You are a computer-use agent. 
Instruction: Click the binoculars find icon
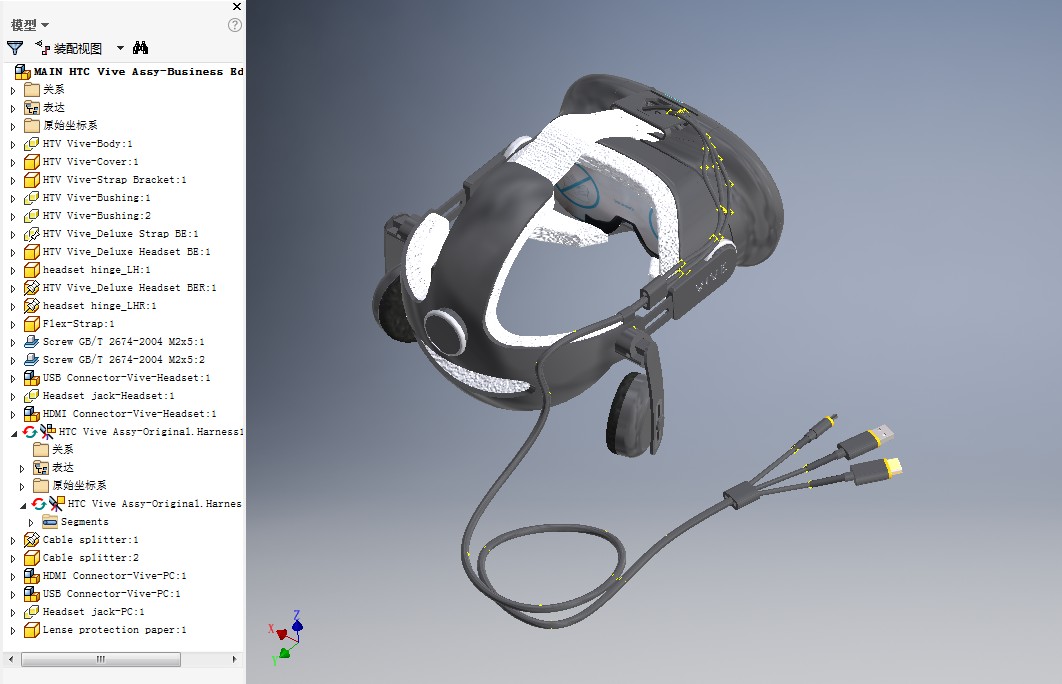(x=141, y=47)
